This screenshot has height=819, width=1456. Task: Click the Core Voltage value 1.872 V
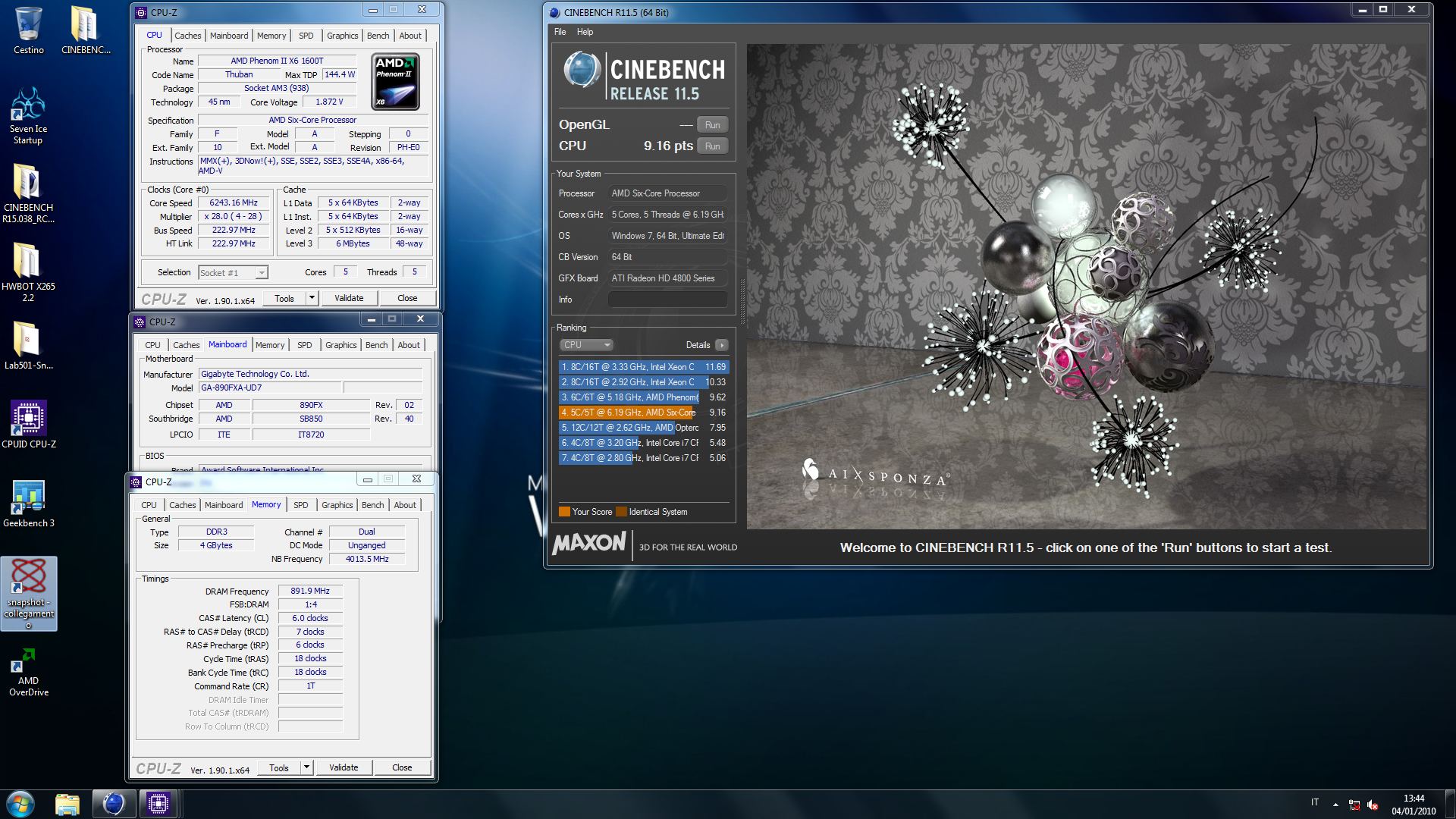pyautogui.click(x=329, y=102)
